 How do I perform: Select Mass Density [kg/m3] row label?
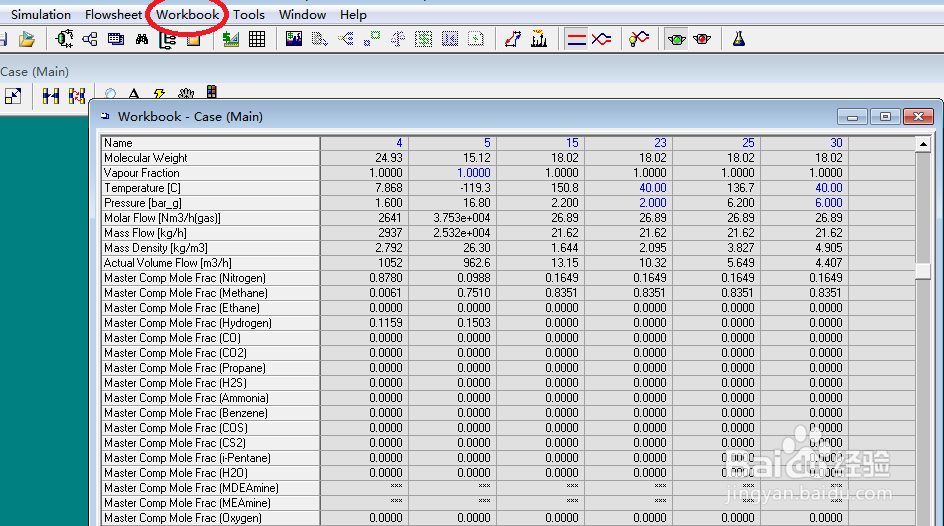pos(210,248)
